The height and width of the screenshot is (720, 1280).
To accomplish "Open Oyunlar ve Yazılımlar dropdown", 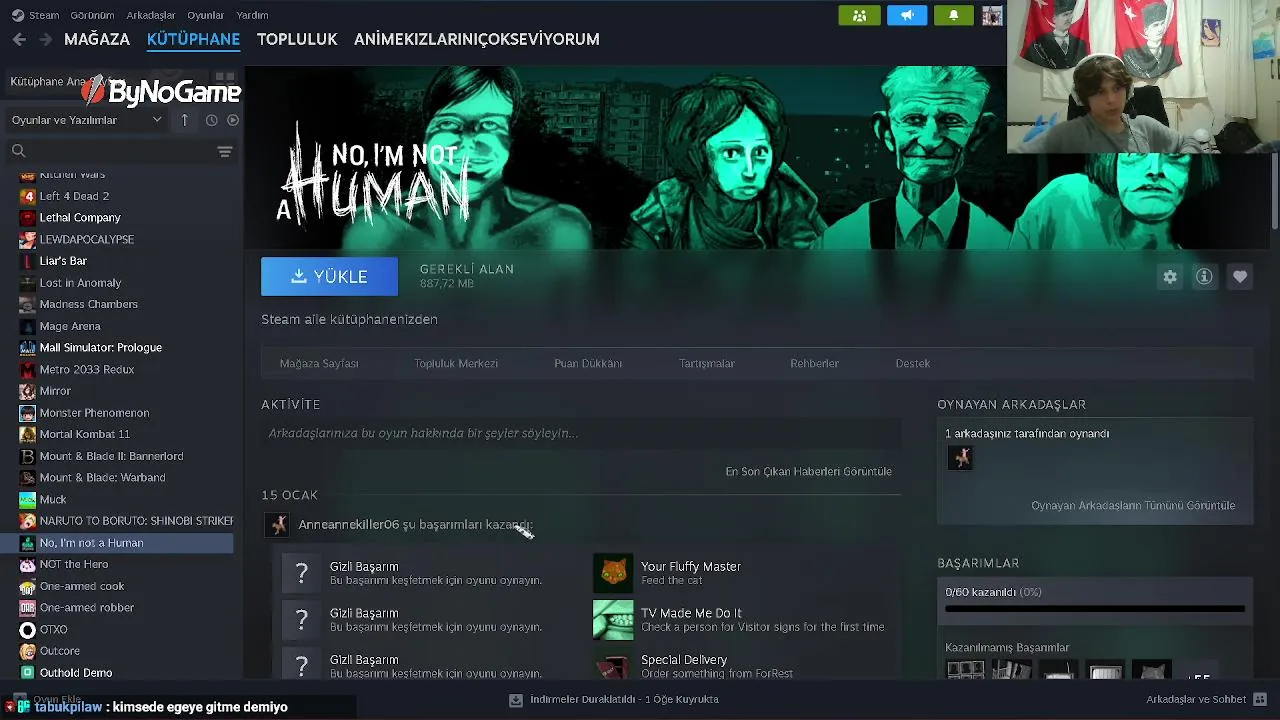I will coord(87,120).
